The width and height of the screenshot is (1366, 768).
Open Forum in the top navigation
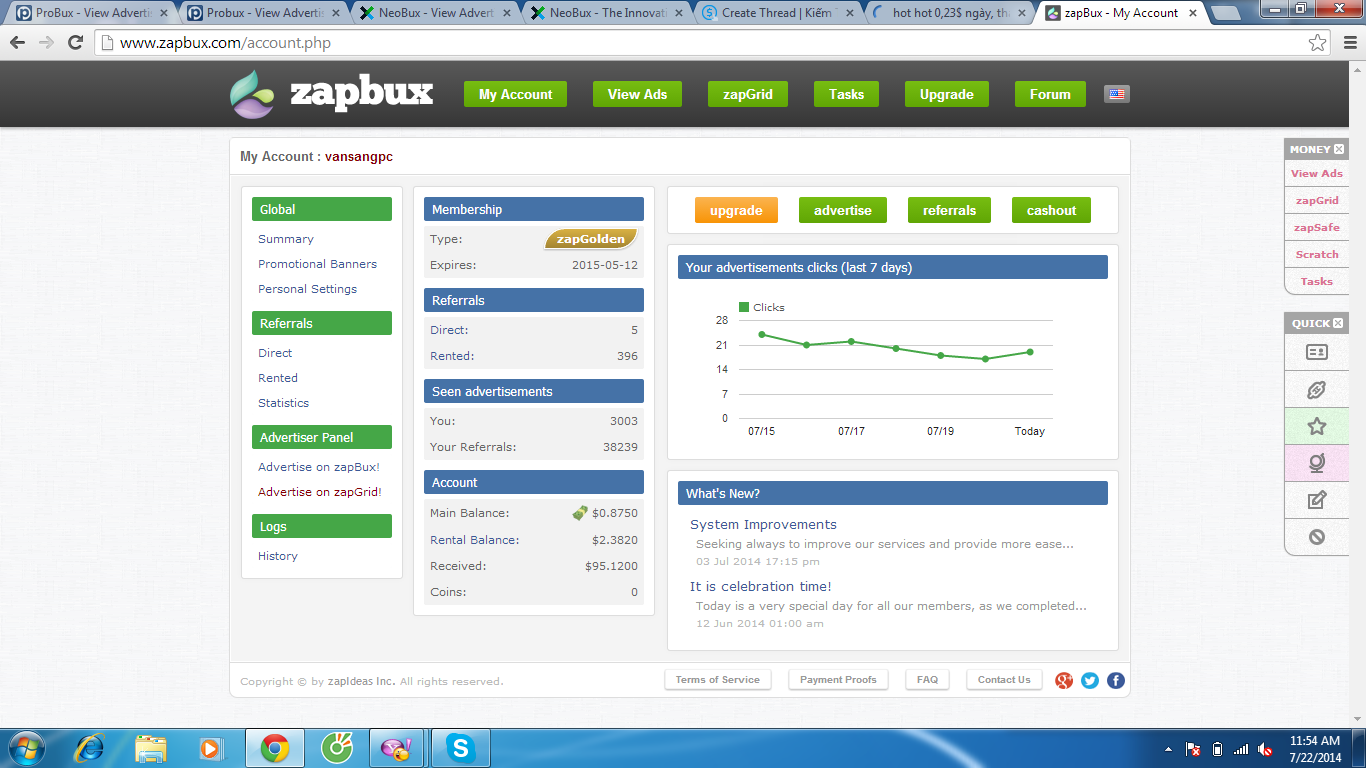click(x=1050, y=94)
